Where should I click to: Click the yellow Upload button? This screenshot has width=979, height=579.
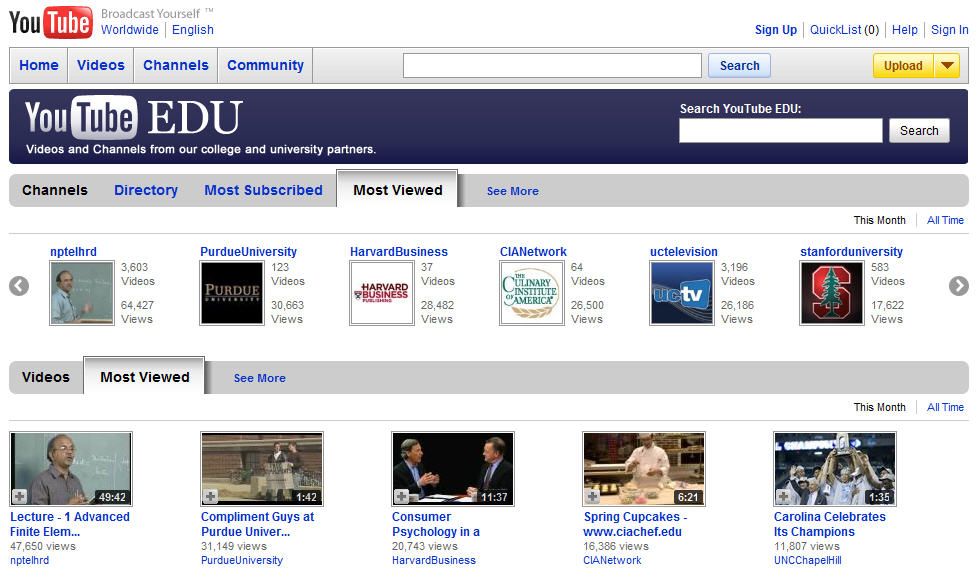(x=902, y=66)
